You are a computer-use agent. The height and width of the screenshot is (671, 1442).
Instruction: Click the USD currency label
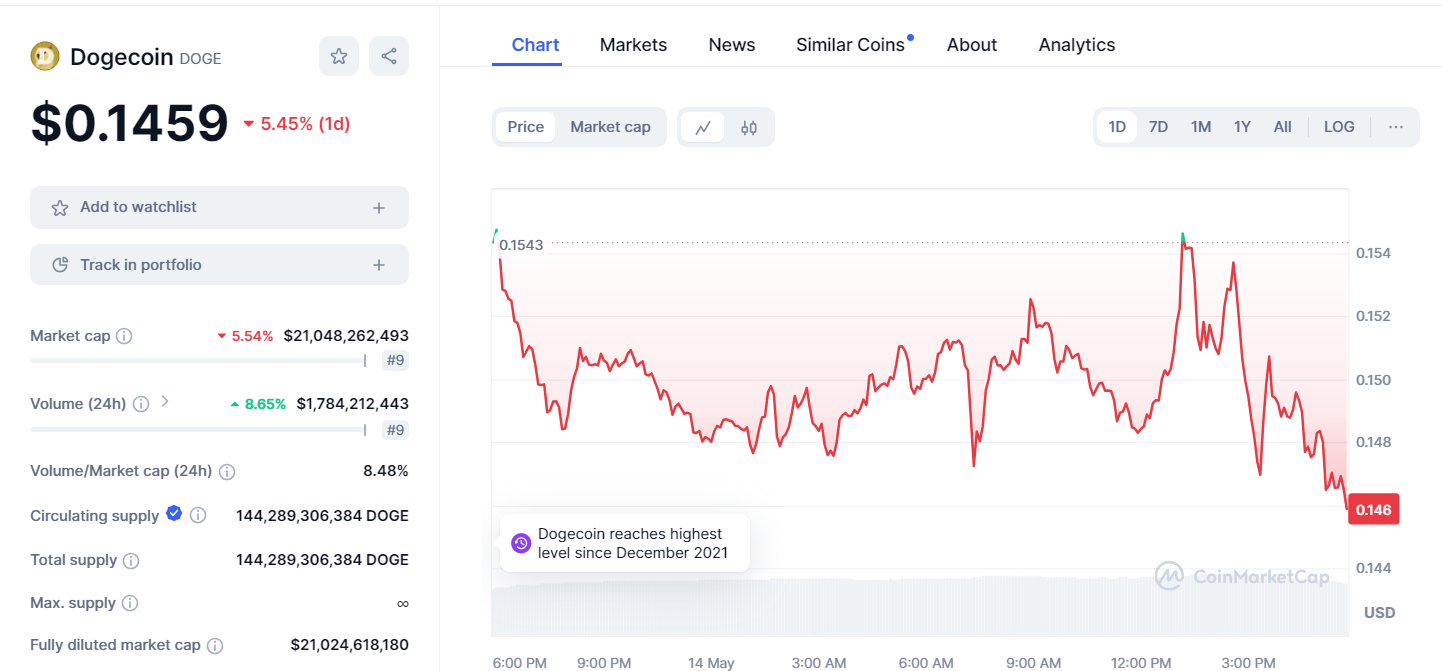coord(1379,612)
